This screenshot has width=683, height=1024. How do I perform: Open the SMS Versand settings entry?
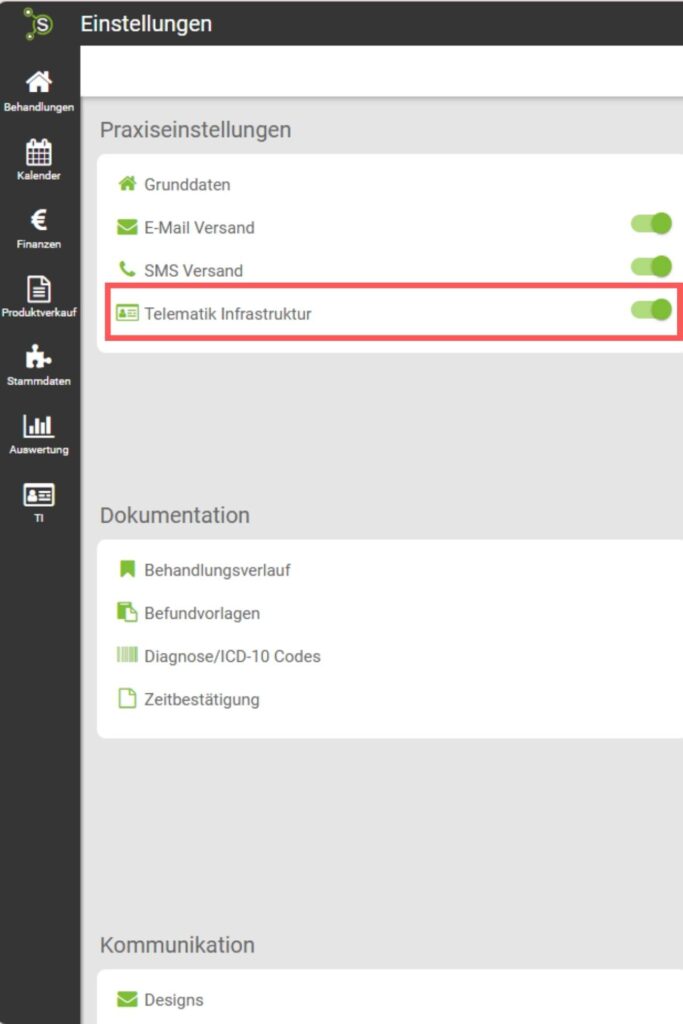pyautogui.click(x=193, y=271)
